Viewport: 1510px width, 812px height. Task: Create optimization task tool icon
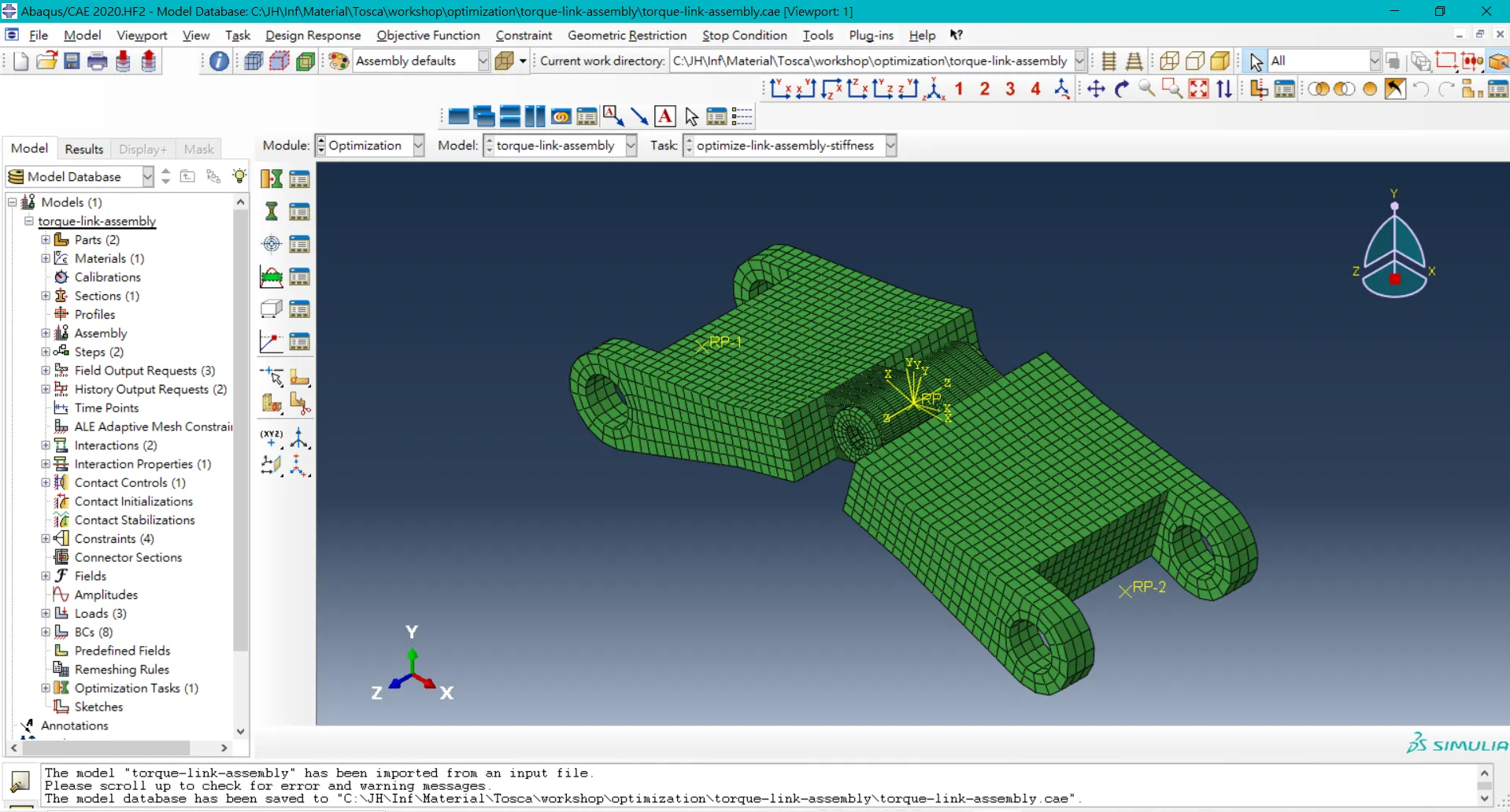[x=272, y=179]
